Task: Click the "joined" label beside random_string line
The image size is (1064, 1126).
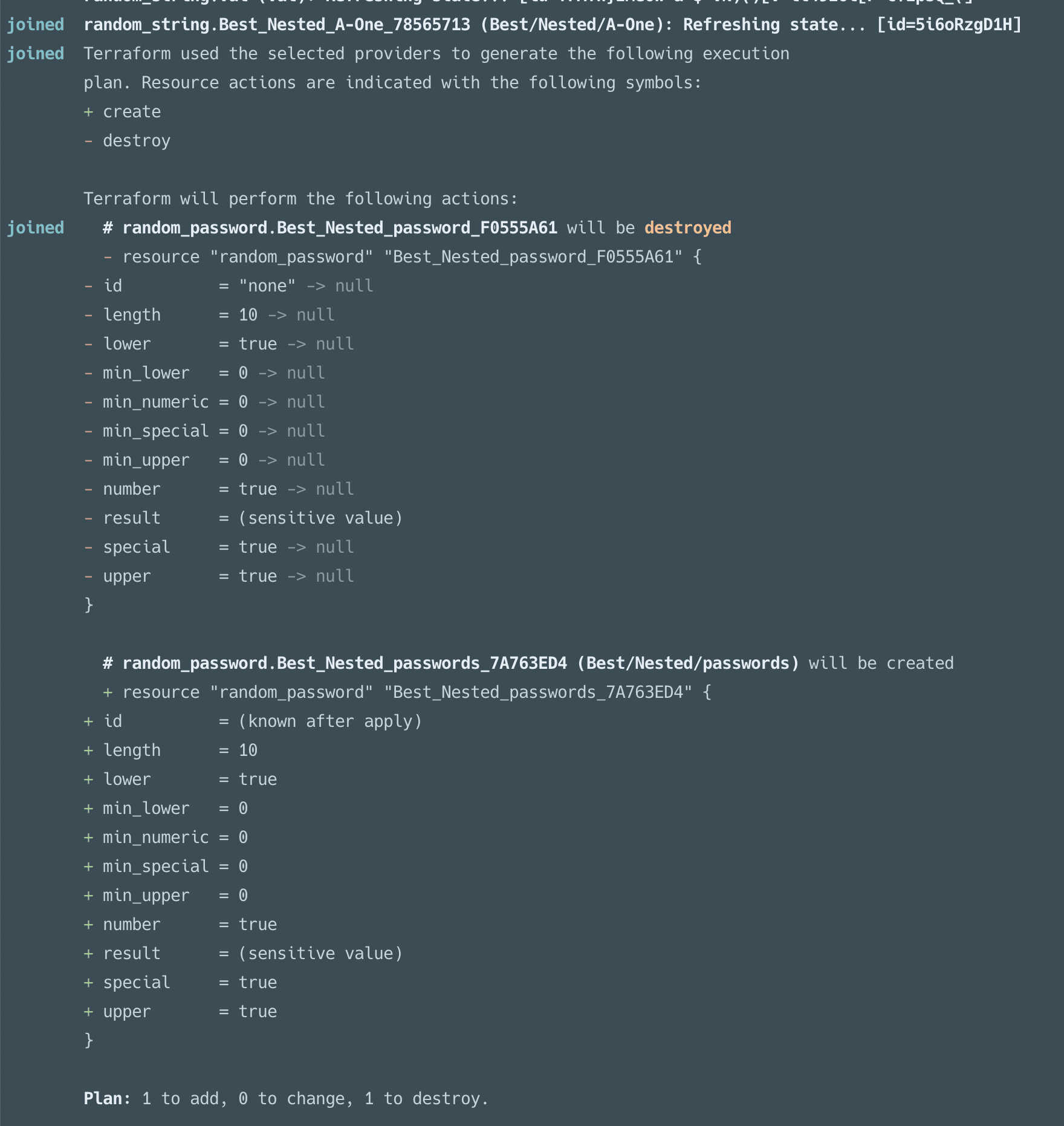Action: [36, 25]
